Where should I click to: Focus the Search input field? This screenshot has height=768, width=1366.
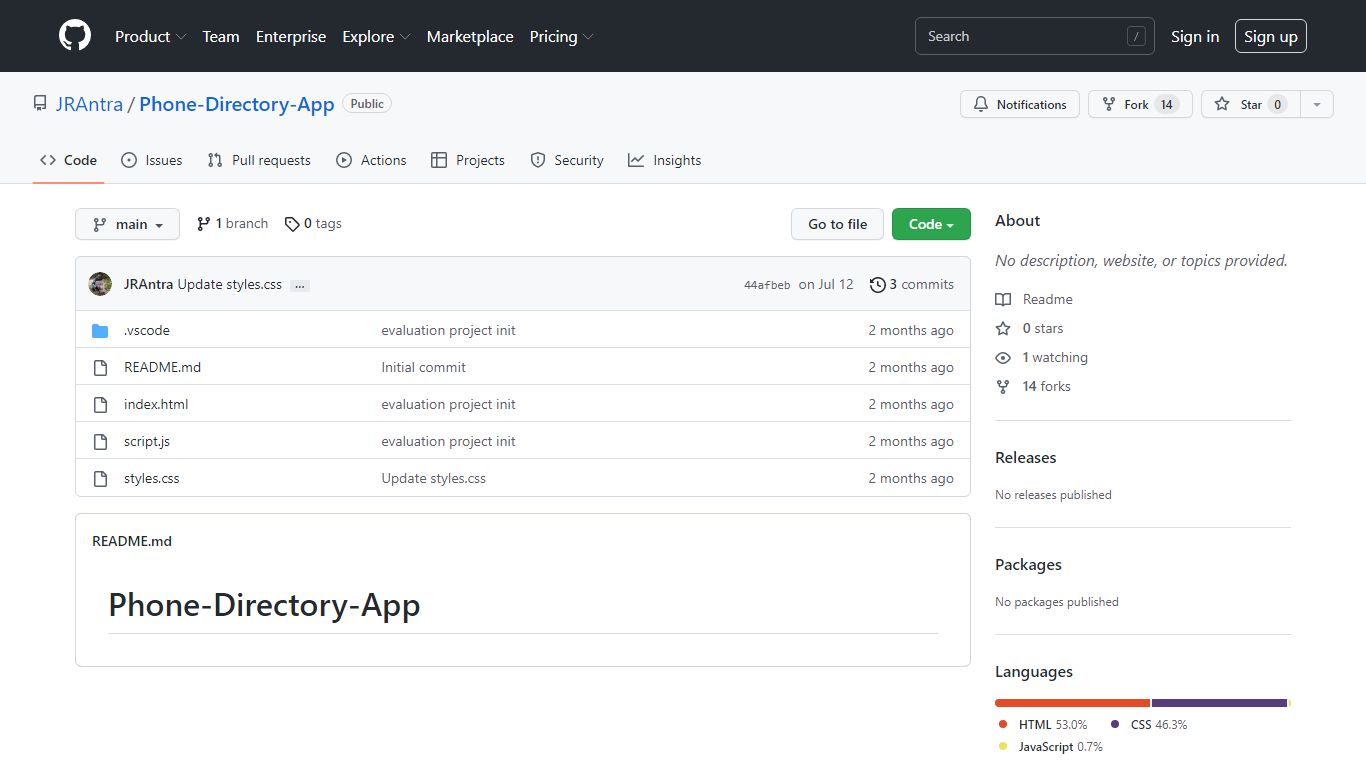(x=1034, y=36)
